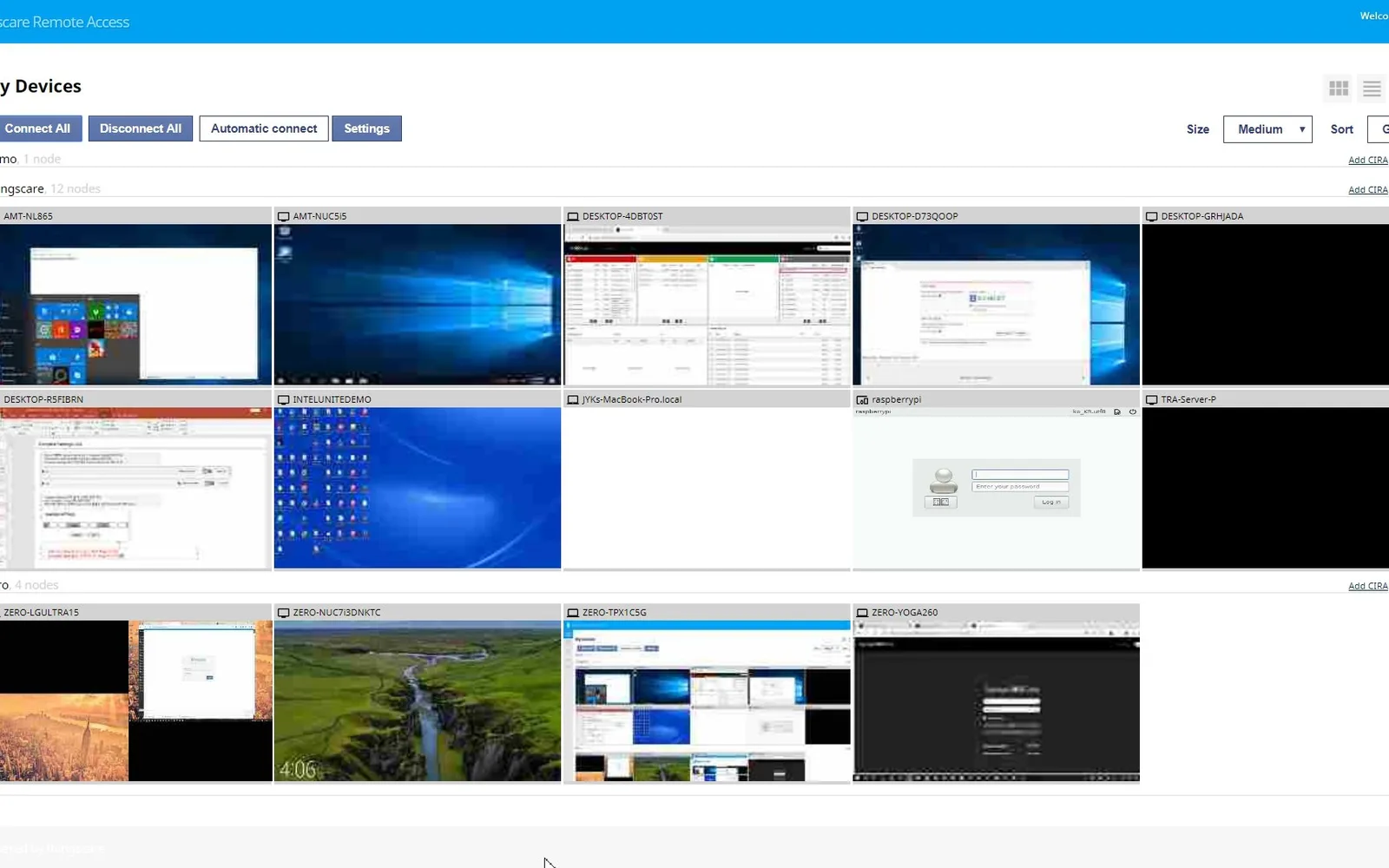1389x868 pixels.
Task: Click the monitor icon beside AMT-NUC5I5
Action: (x=283, y=216)
